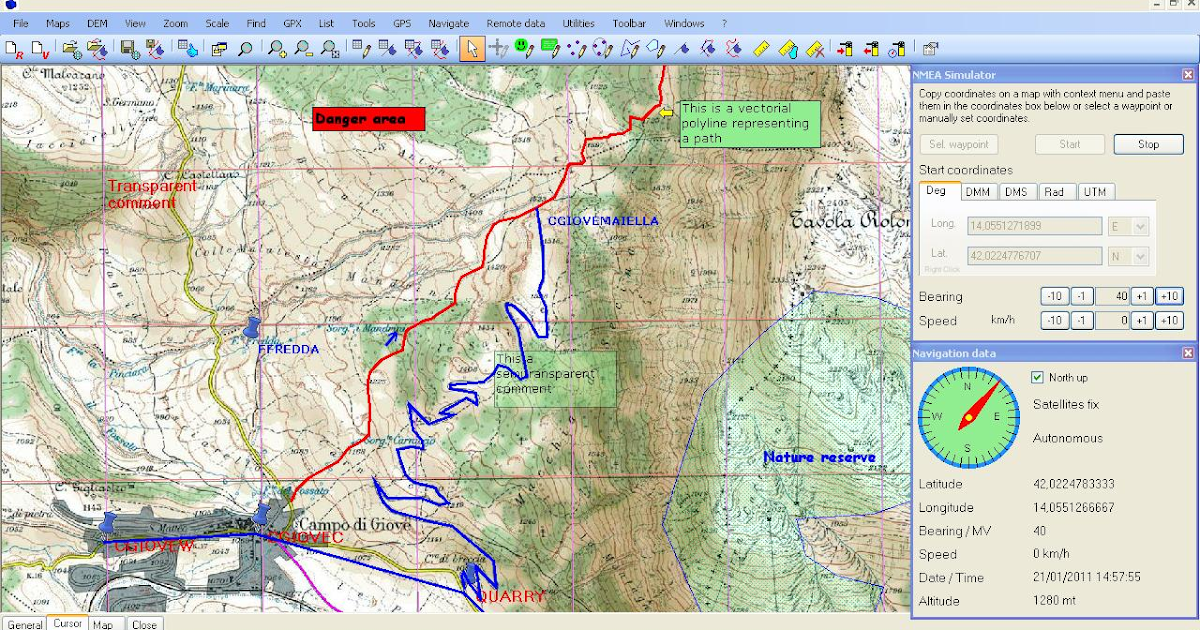Image resolution: width=1200 pixels, height=630 pixels.
Task: Open the File menu
Action: (x=21, y=23)
